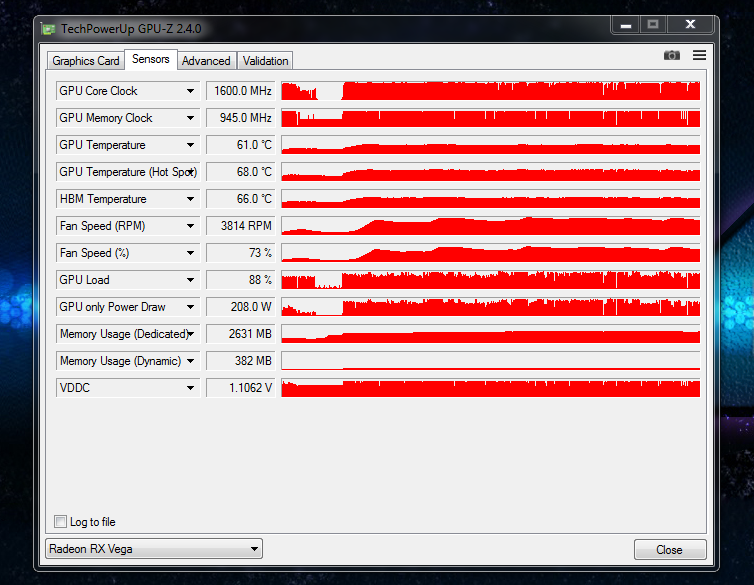Click the 945.0 MHz memory clock value
The image size is (754, 585).
pos(240,118)
